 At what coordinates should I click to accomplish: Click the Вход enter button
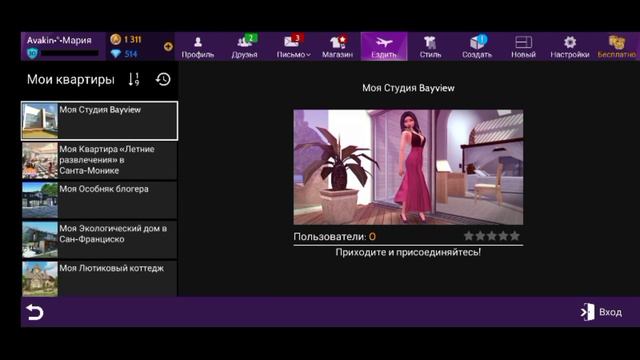602,312
